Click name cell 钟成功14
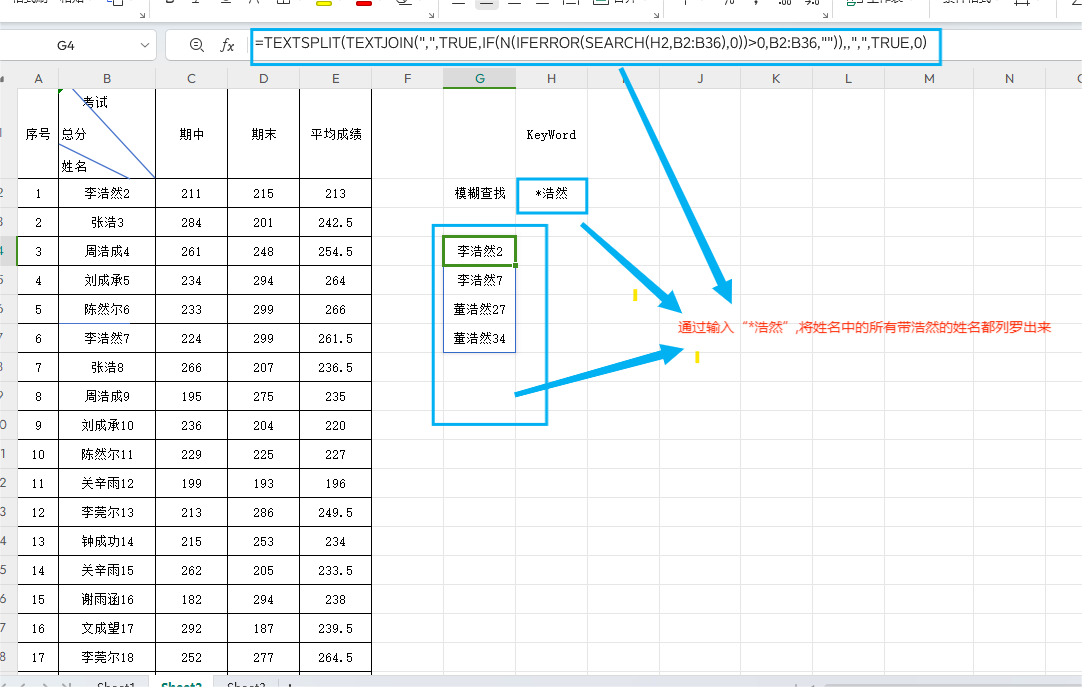Image resolution: width=1082 pixels, height=687 pixels. [x=107, y=541]
